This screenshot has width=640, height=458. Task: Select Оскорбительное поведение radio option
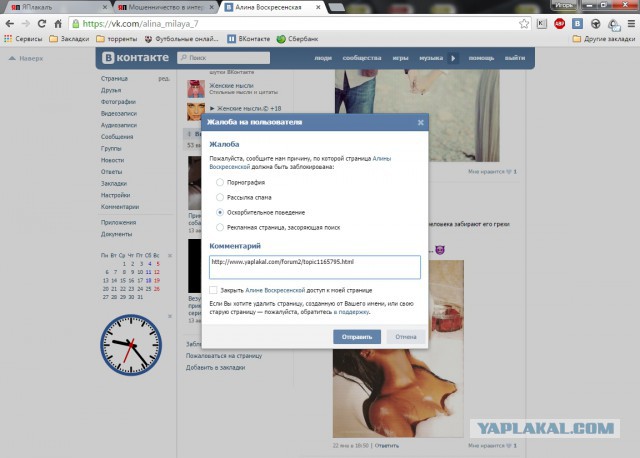coord(220,212)
